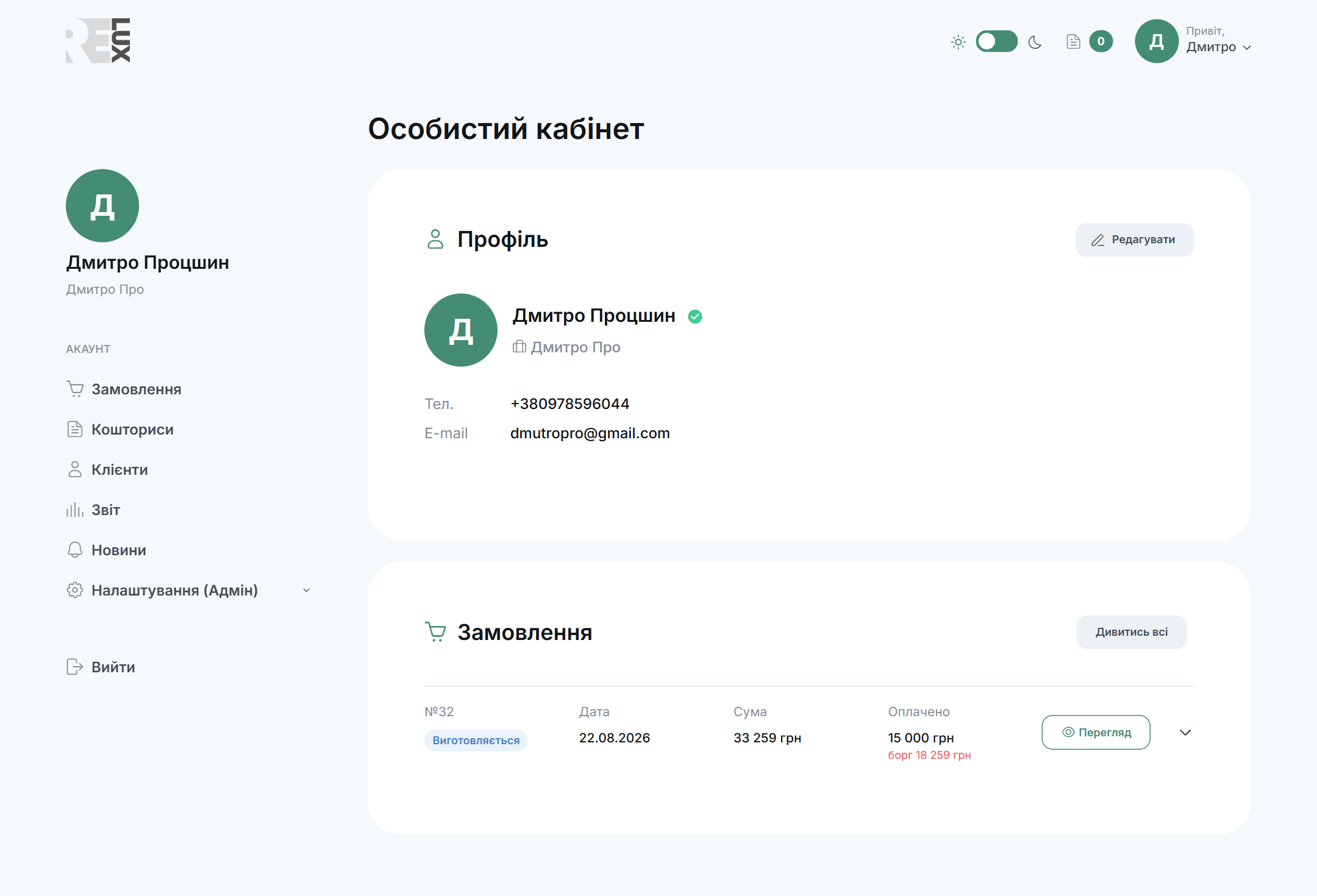Click the cart icon beside sidebar Замовлення
This screenshot has width=1317, height=896.
click(74, 389)
